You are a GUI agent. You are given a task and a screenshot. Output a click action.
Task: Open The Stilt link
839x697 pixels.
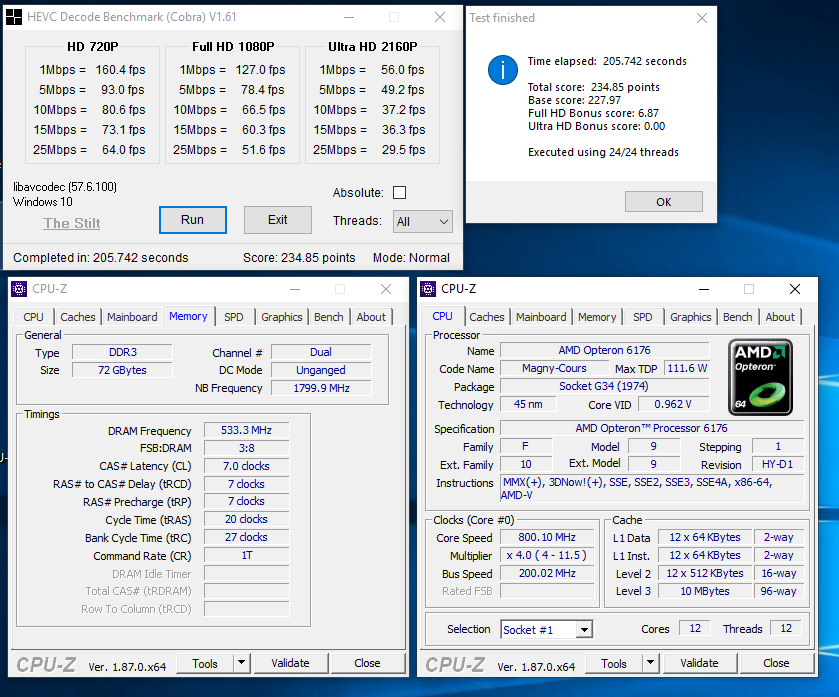[x=72, y=223]
